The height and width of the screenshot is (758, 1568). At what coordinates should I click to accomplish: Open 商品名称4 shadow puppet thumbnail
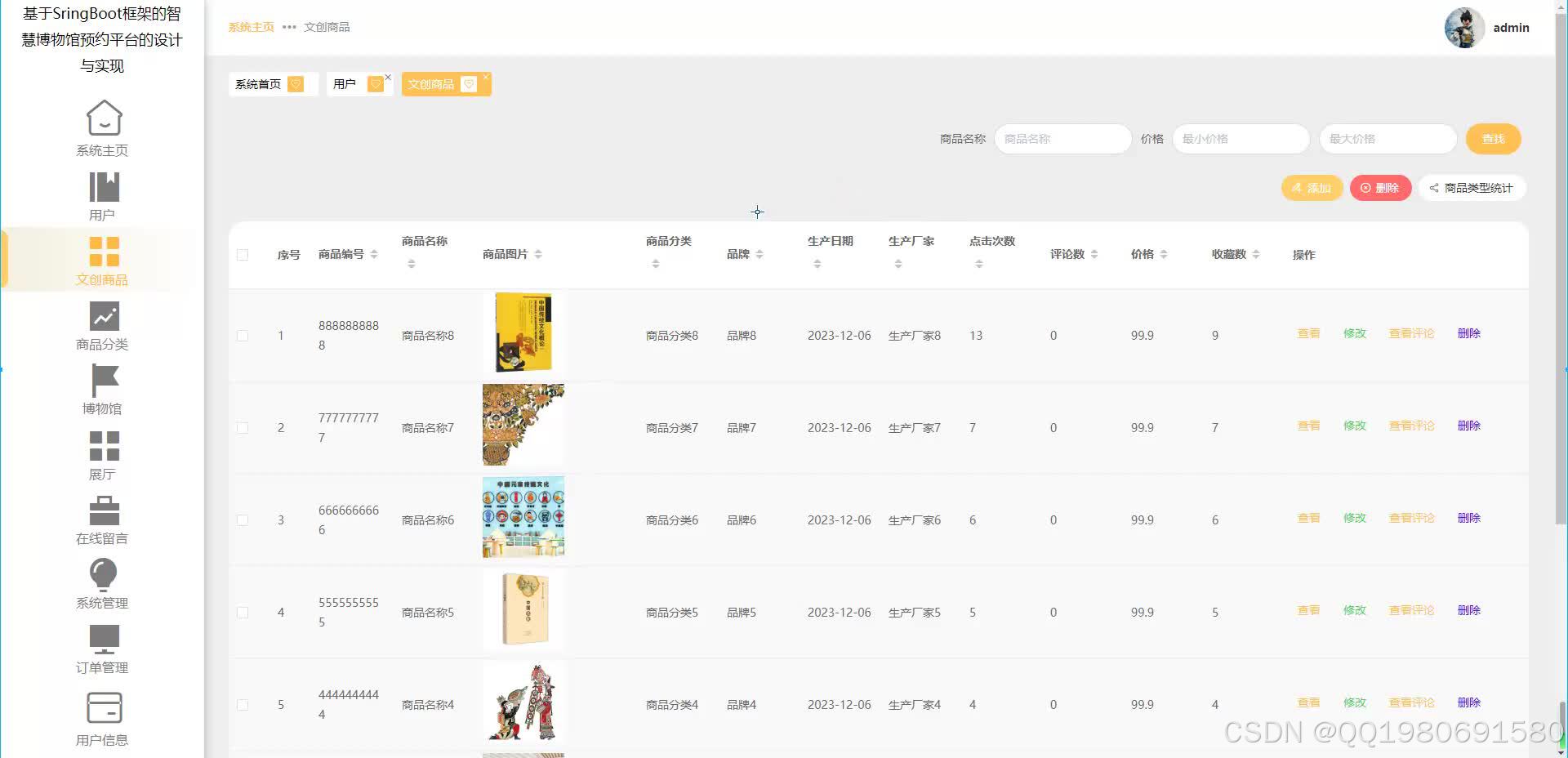tap(525, 702)
